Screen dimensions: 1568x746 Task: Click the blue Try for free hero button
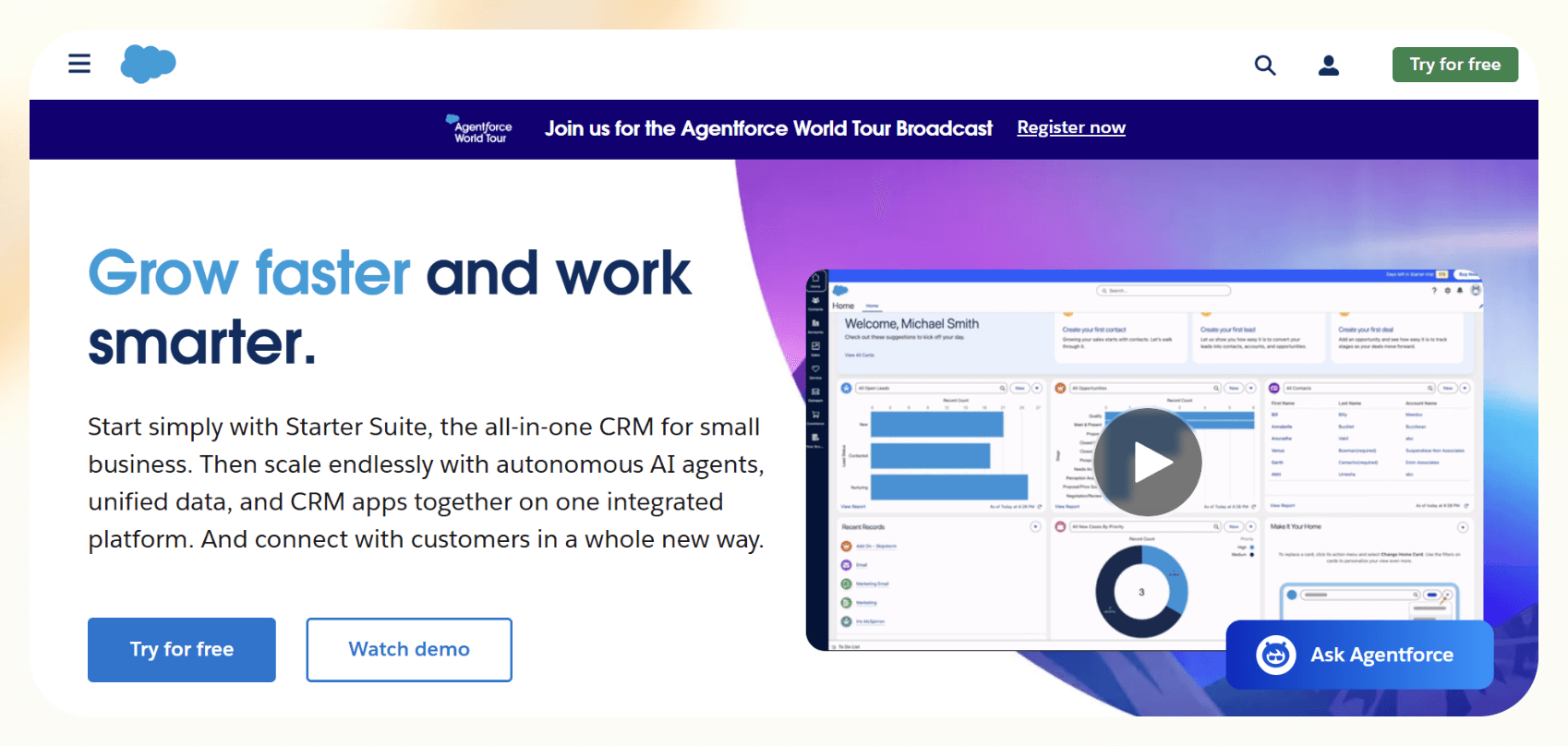point(182,650)
